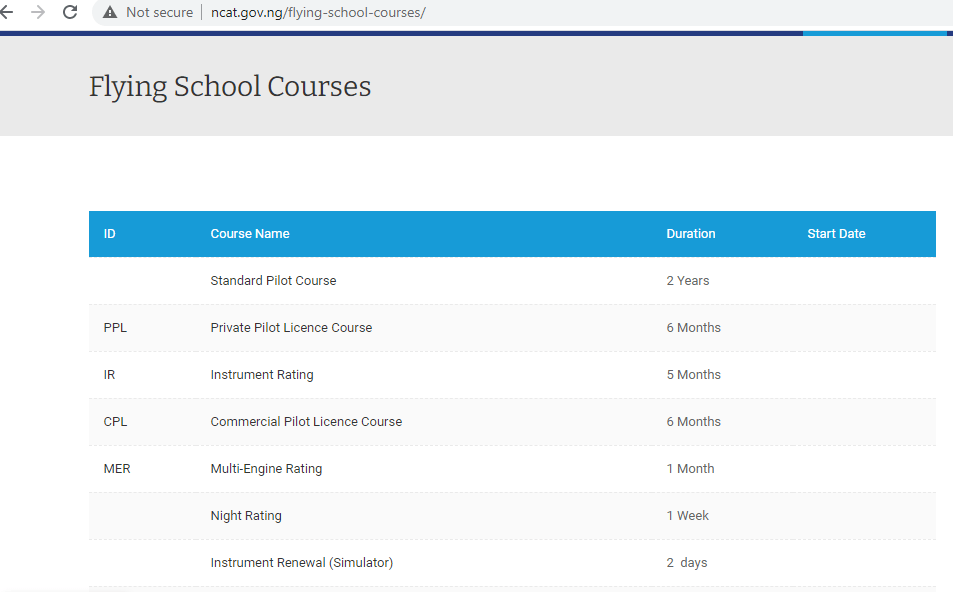
Task: Click the Standard Pilot Course row name
Action: tap(273, 281)
